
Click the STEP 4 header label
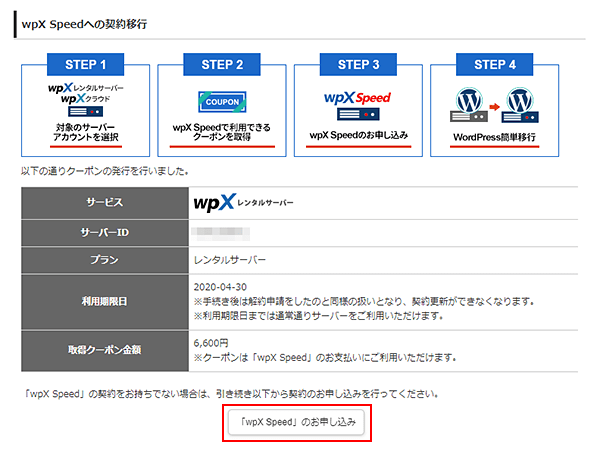[494, 64]
